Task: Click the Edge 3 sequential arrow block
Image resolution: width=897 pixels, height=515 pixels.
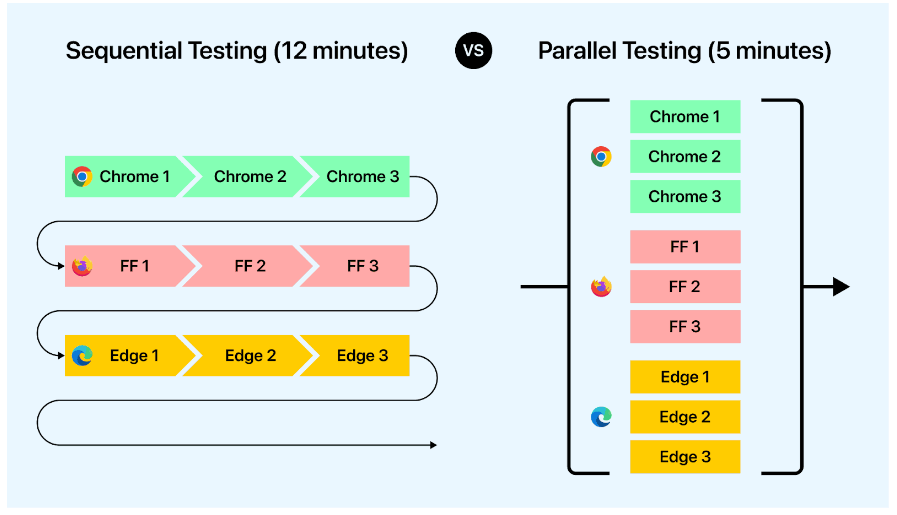Action: click(x=358, y=355)
